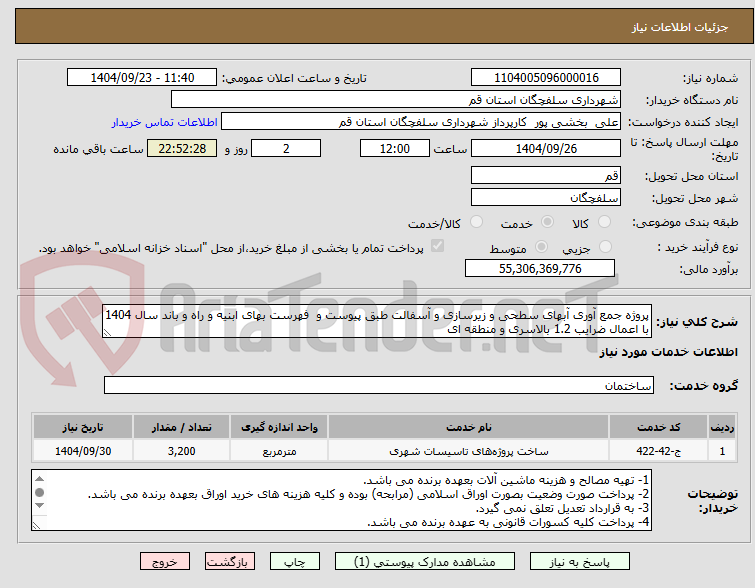Click the ردیف column header
This screenshot has width=755, height=588.
722,427
